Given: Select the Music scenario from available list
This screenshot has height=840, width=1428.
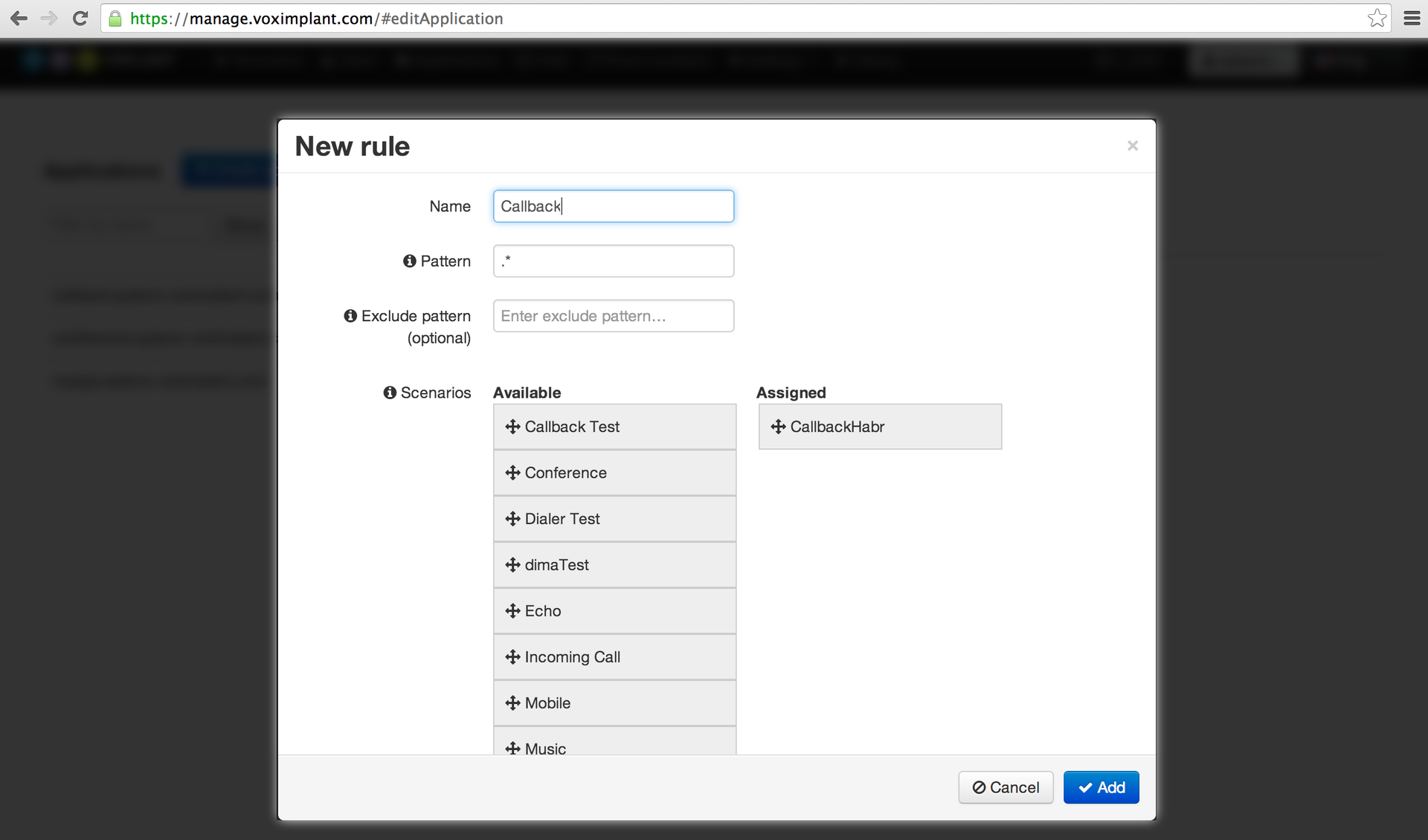Looking at the screenshot, I should [x=614, y=748].
